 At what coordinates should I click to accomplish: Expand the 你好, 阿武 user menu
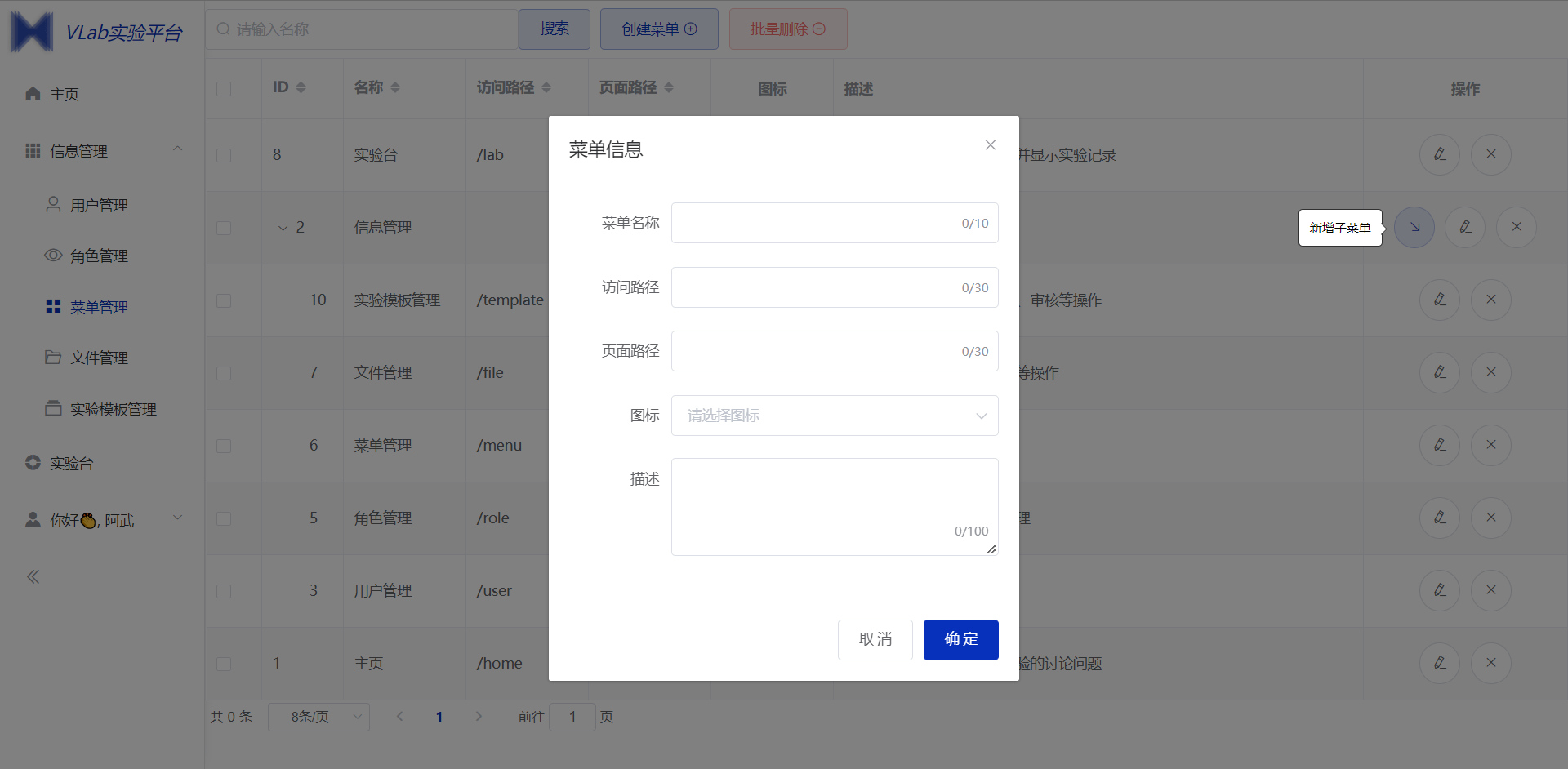click(x=102, y=520)
